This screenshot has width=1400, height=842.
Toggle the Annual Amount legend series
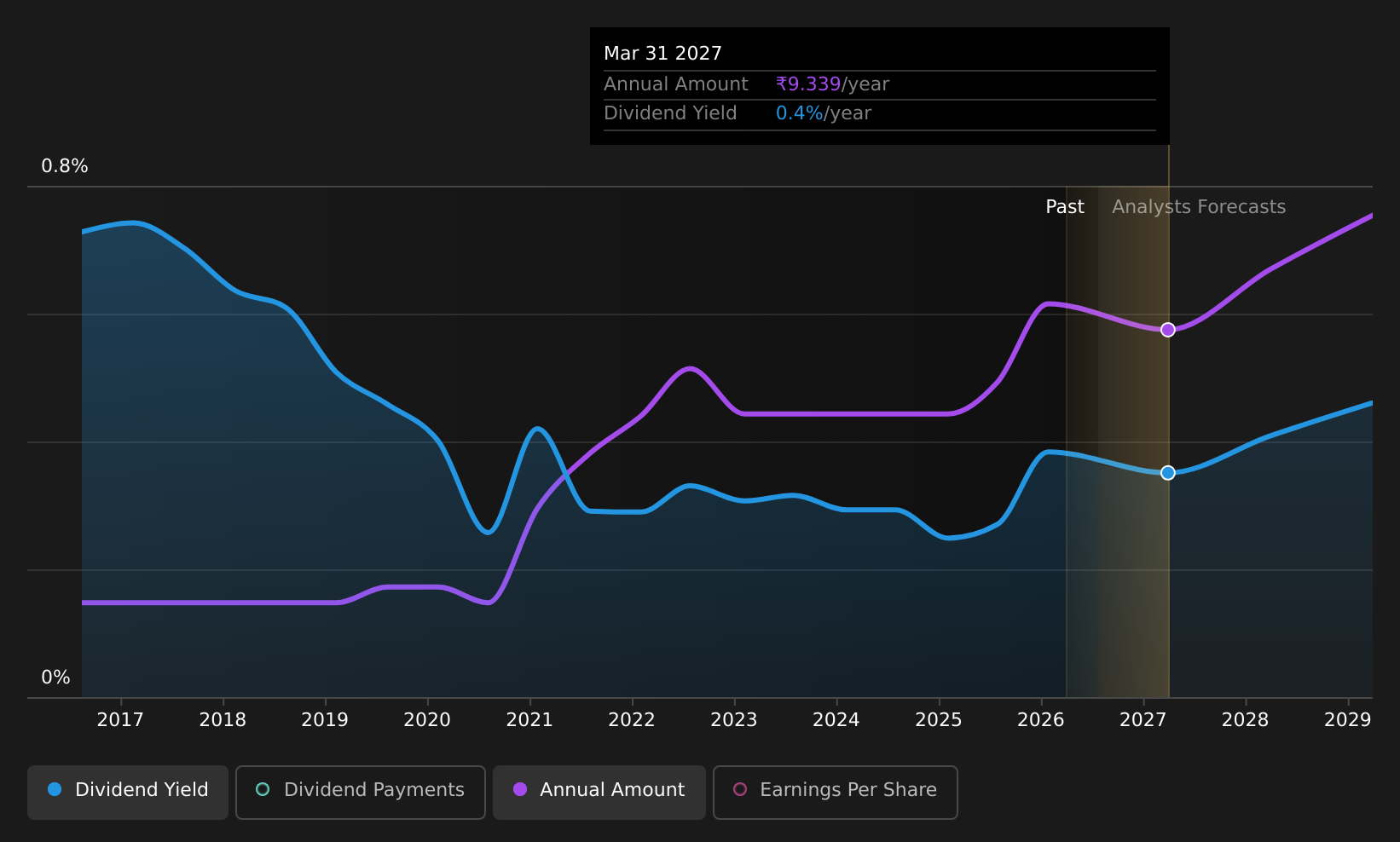pos(599,792)
